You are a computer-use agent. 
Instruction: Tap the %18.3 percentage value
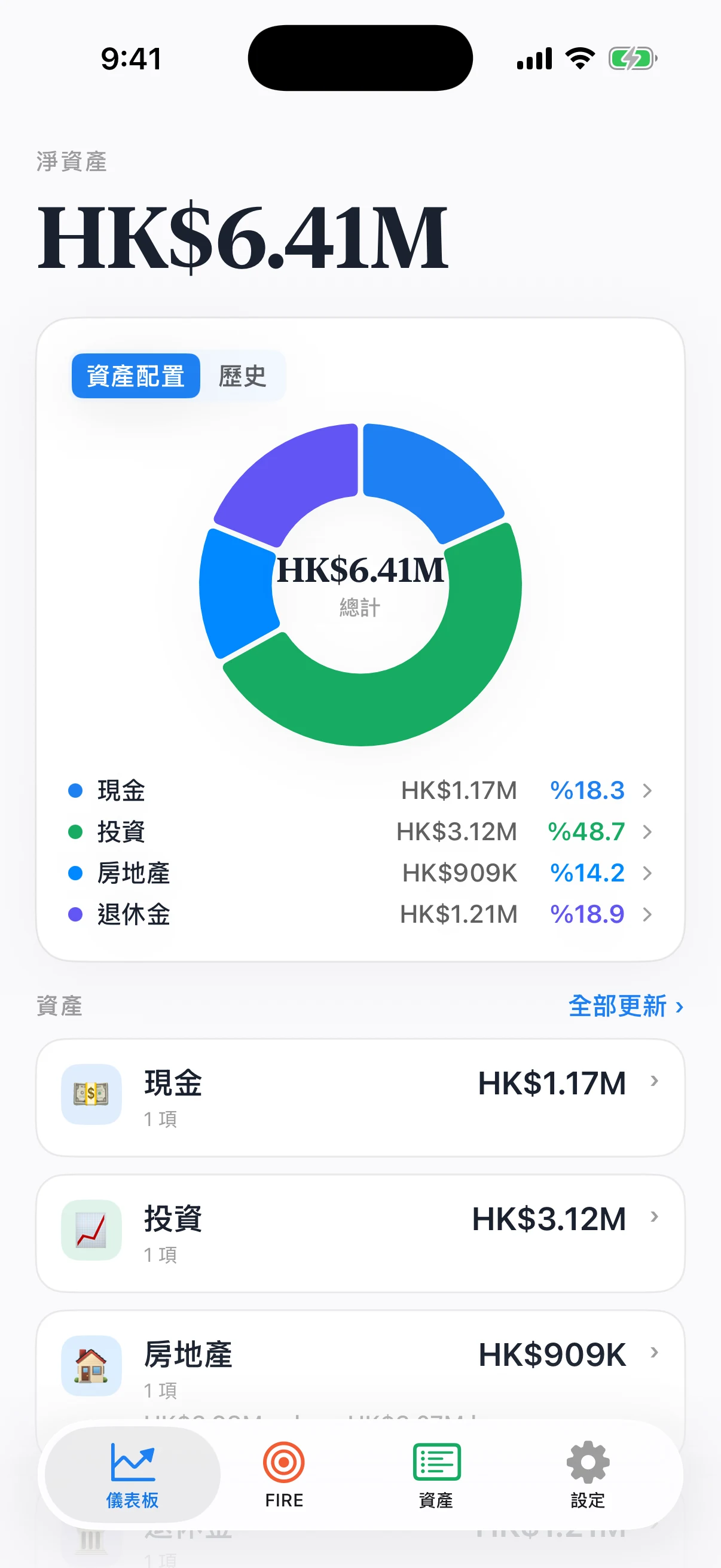coord(587,791)
